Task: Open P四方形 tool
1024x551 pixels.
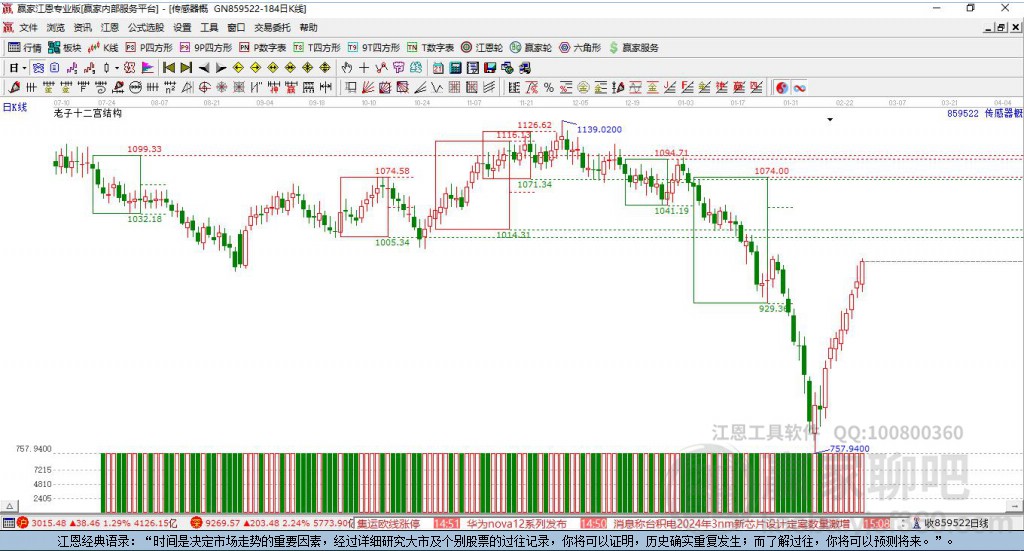Action: click(149, 48)
